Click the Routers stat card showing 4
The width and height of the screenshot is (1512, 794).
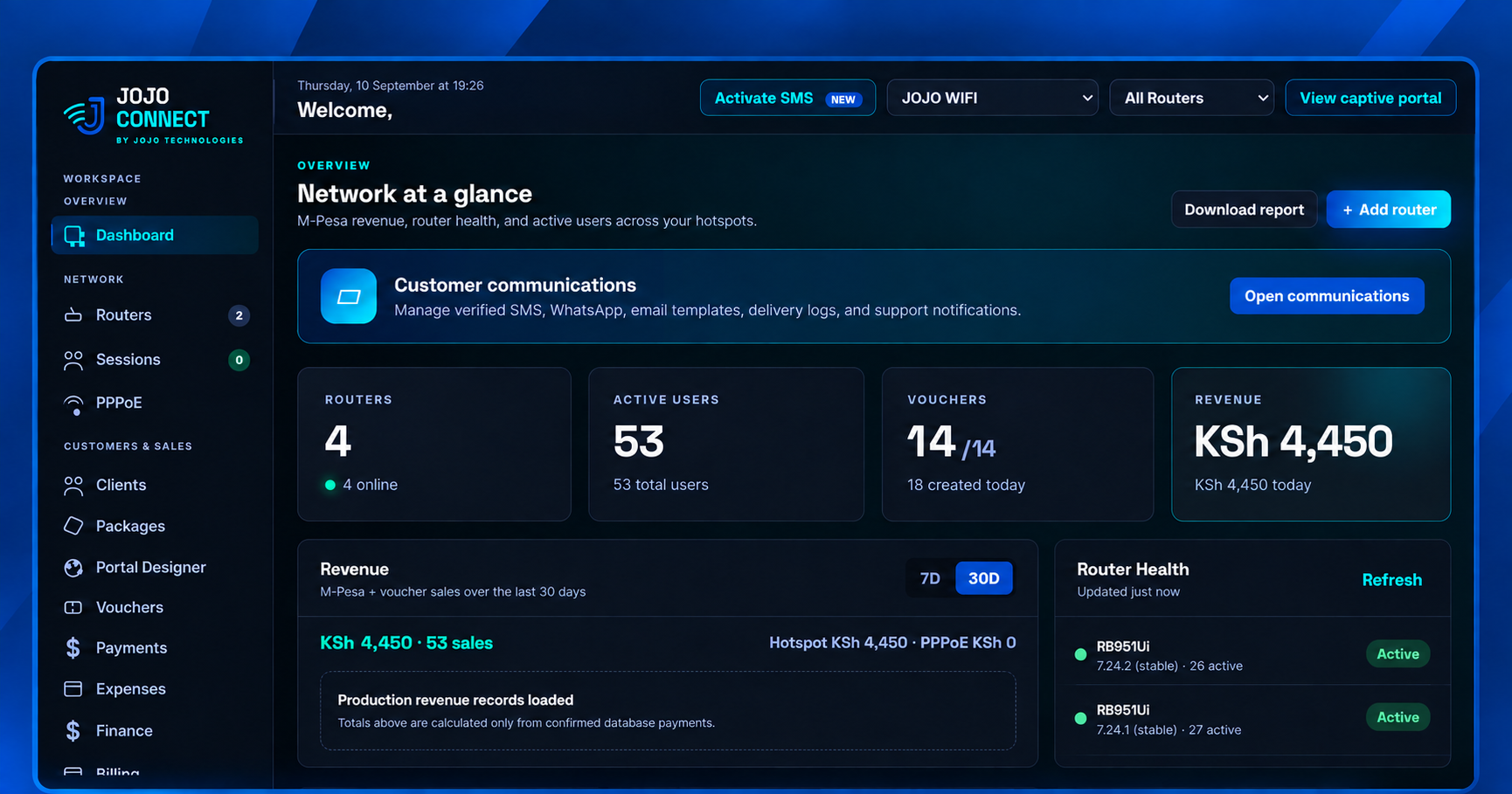coord(434,445)
